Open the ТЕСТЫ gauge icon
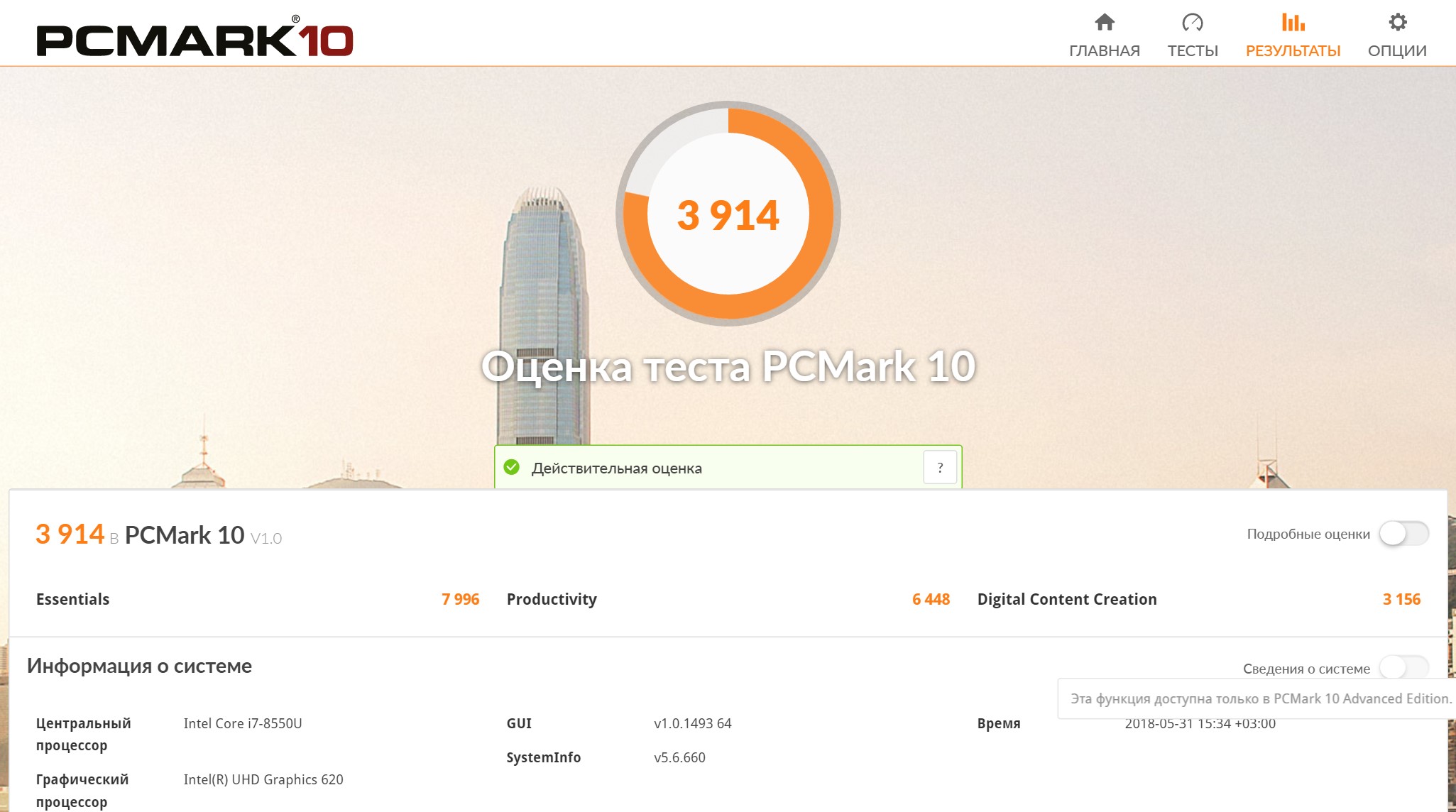The image size is (1456, 812). (x=1193, y=23)
